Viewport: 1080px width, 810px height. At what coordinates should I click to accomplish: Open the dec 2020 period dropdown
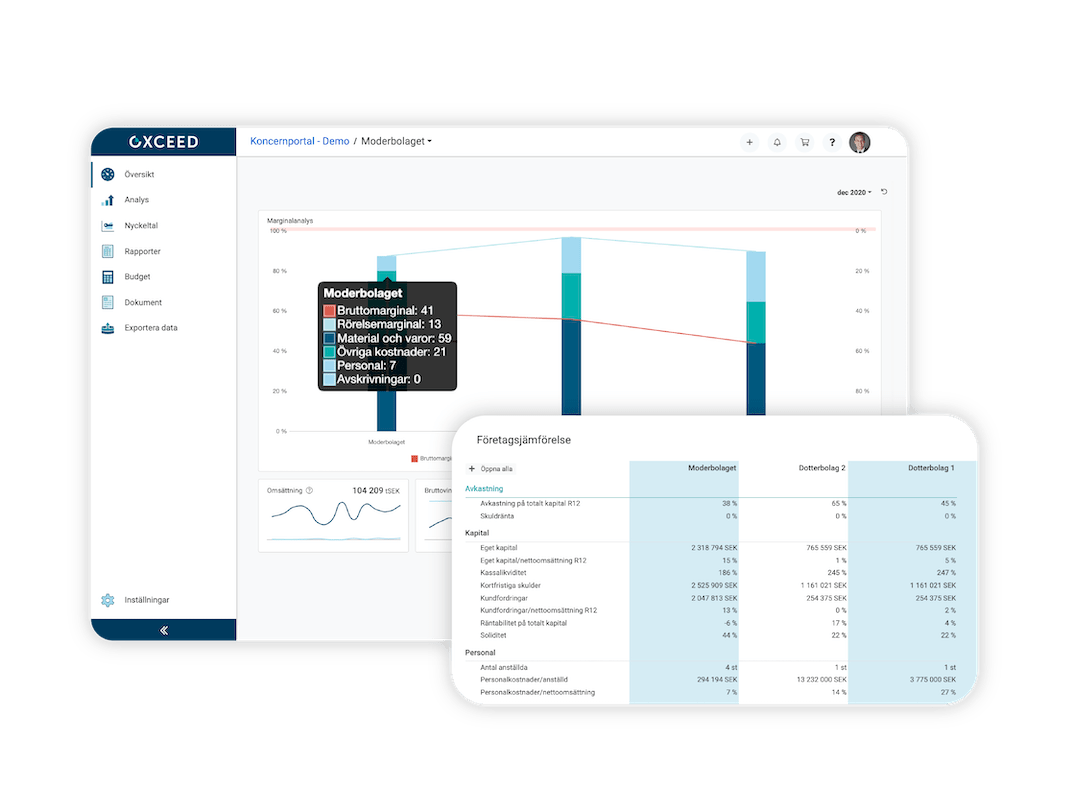click(x=854, y=192)
